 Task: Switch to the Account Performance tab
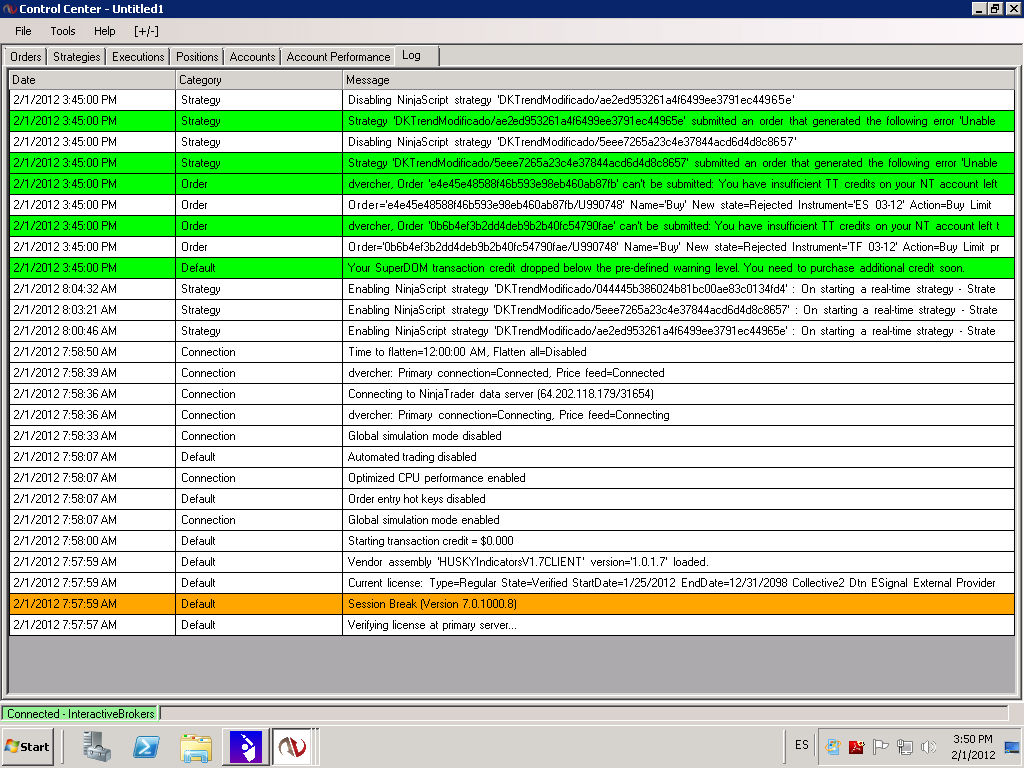coord(338,57)
